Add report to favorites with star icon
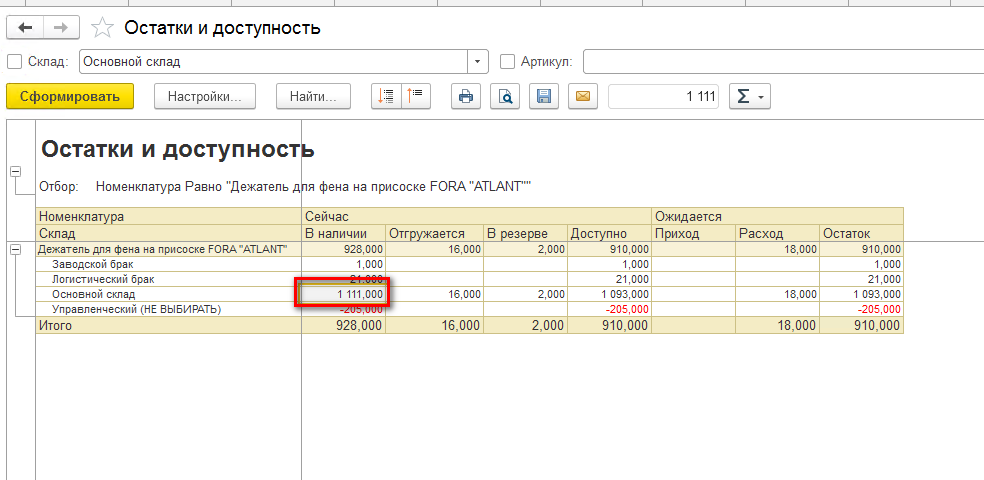The width and height of the screenshot is (984, 480). pyautogui.click(x=102, y=28)
